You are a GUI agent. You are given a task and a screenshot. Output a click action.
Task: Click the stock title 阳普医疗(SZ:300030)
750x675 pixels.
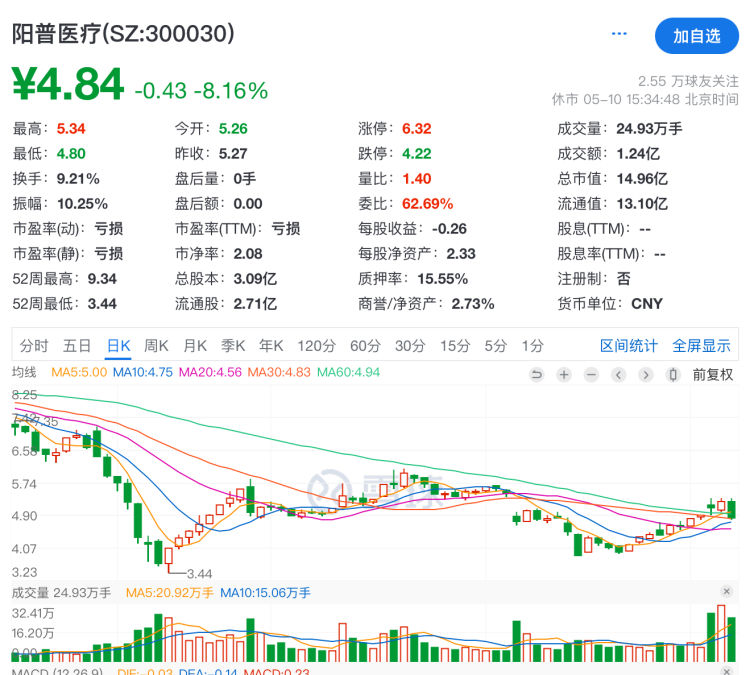(123, 34)
